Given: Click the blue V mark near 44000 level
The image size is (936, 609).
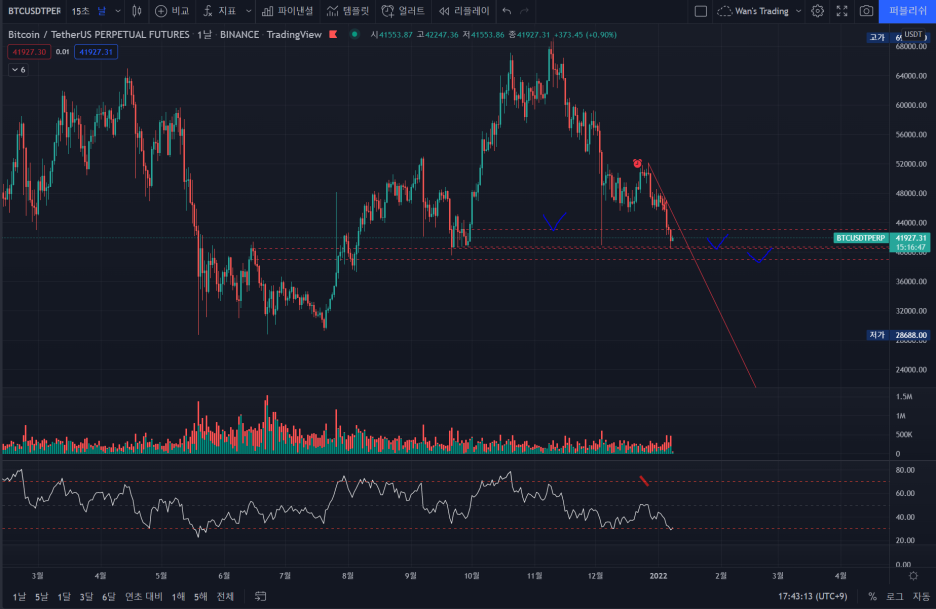Looking at the screenshot, I should click(x=555, y=222).
